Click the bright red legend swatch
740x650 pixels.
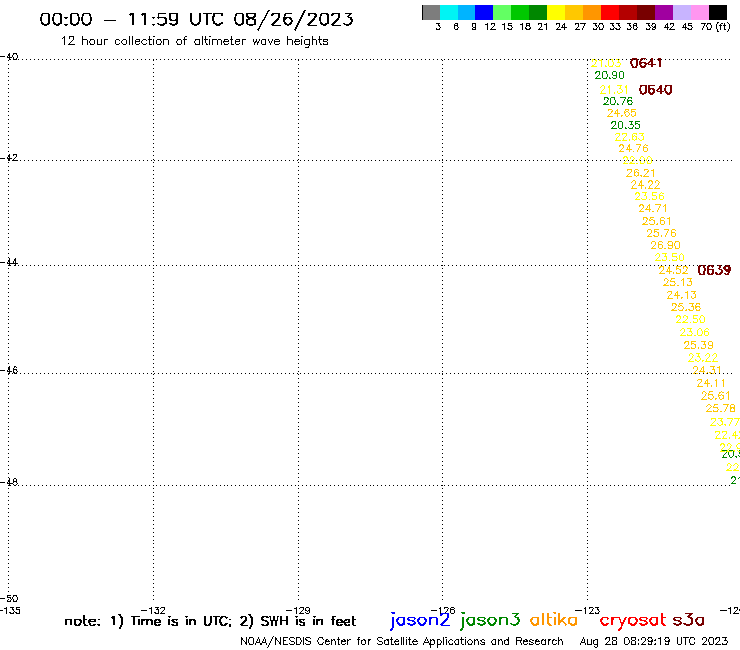tap(610, 12)
